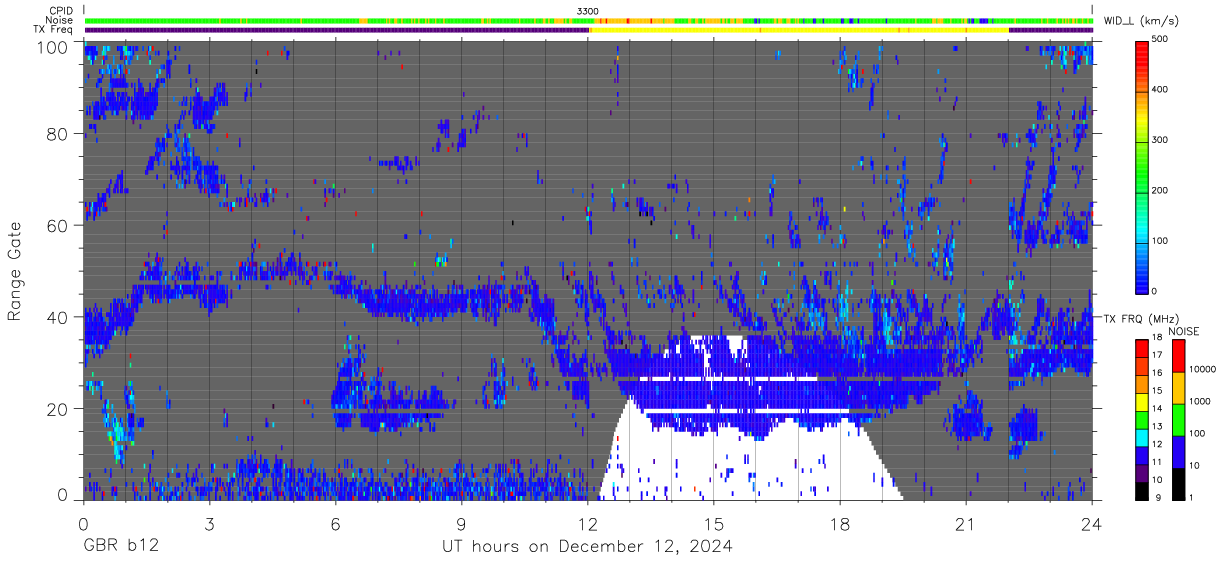Screen dimensions: 1228x567
Task: Click the 15 tick label on time axis
Action: tap(714, 523)
